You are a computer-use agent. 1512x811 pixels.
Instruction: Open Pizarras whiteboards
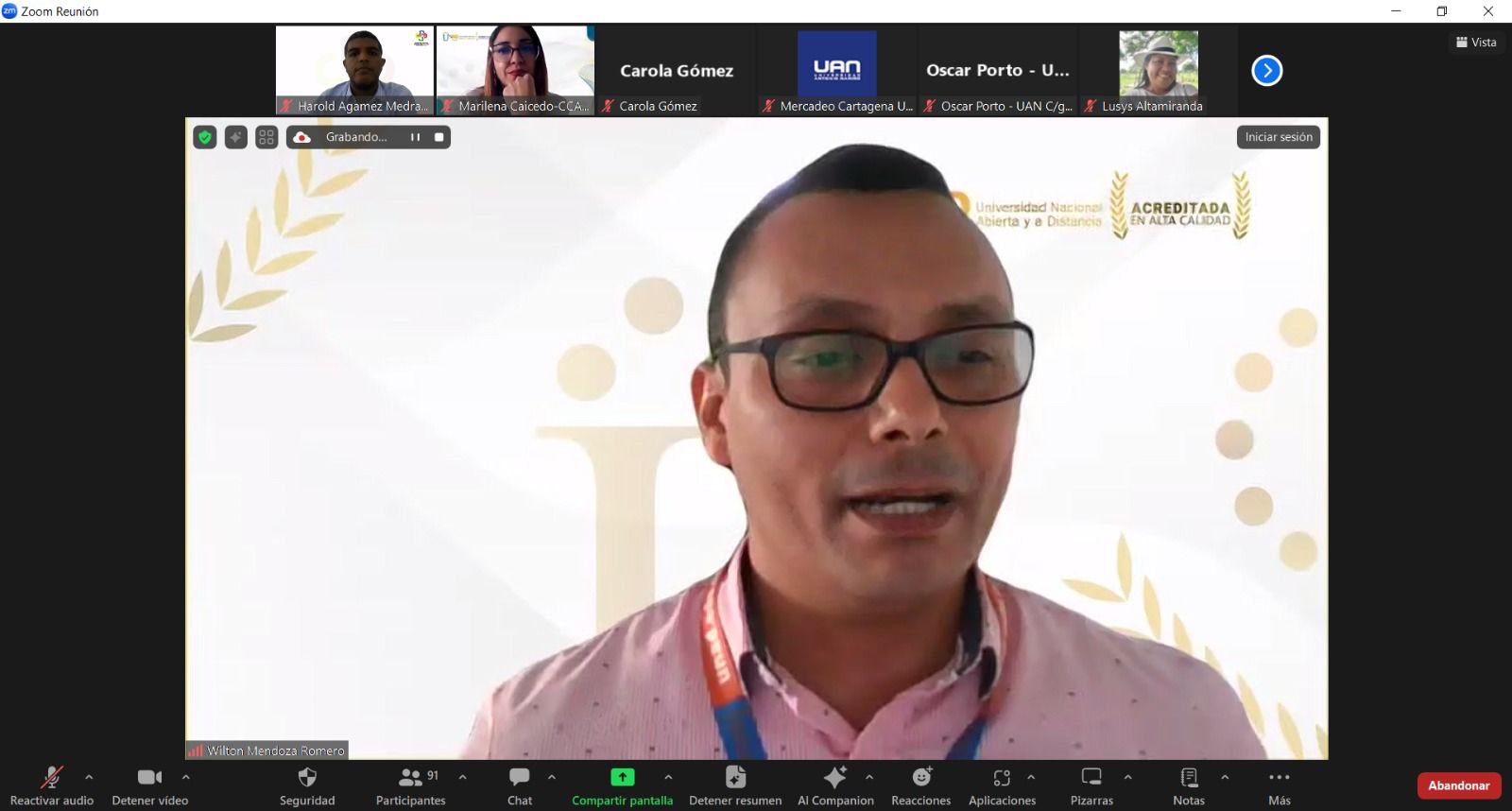[x=1091, y=778]
